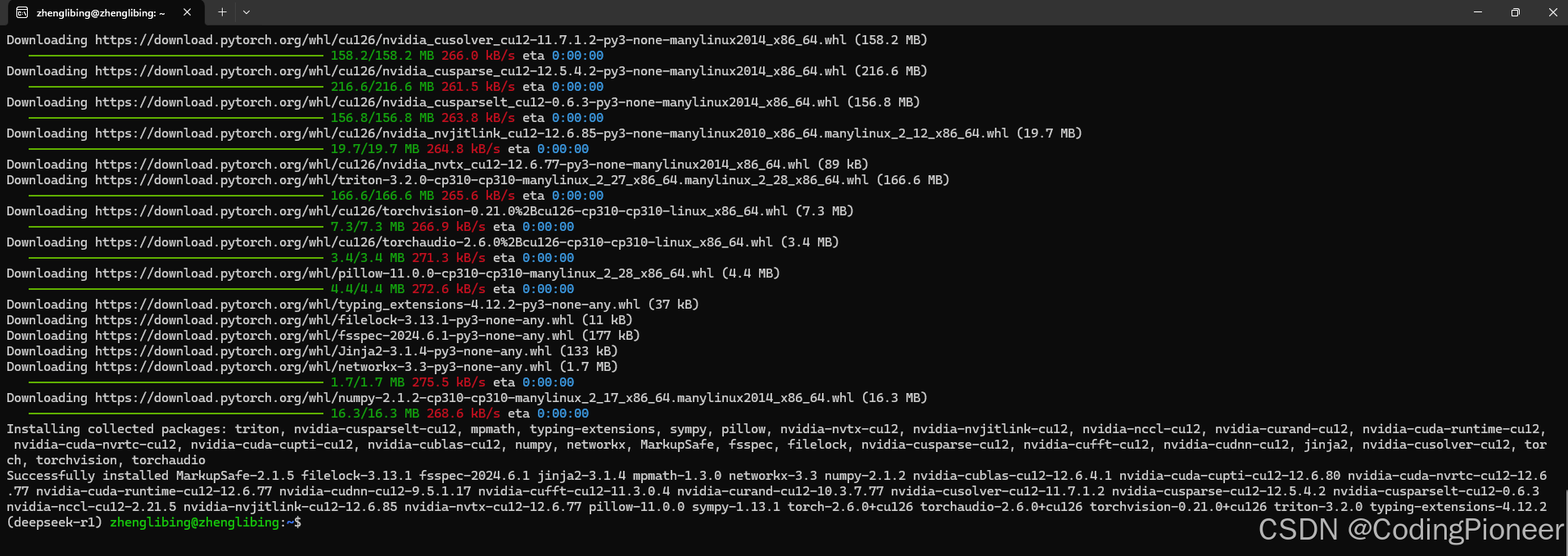Click the networkx-3.3 wheel download URL
This screenshot has height=556, width=1568.
pos(323,367)
